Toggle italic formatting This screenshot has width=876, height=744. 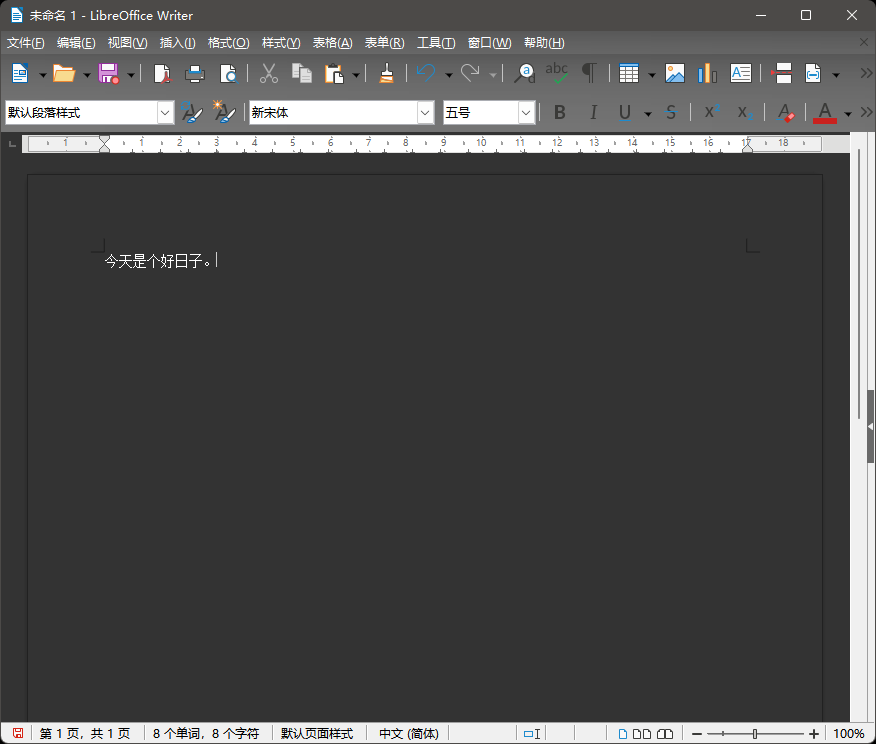pyautogui.click(x=593, y=113)
